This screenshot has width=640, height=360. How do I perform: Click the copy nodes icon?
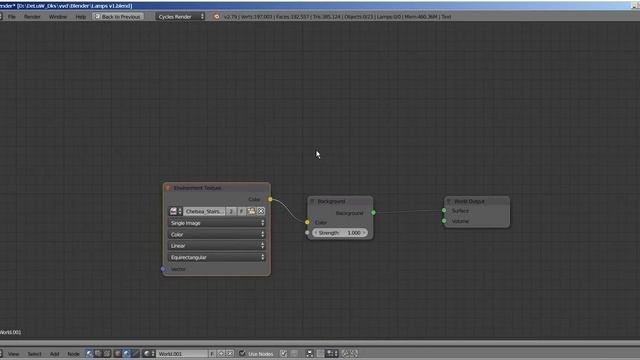pos(345,353)
